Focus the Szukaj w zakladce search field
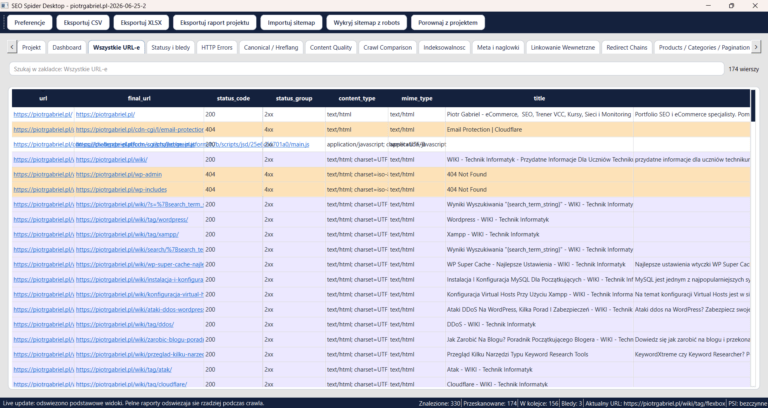The height and width of the screenshot is (408, 768). (x=366, y=69)
